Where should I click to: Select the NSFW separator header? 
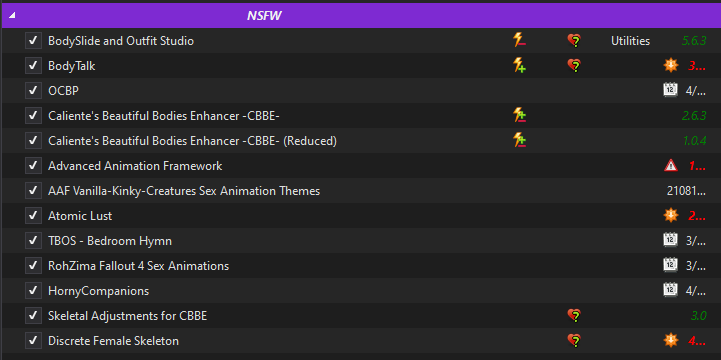point(361,16)
